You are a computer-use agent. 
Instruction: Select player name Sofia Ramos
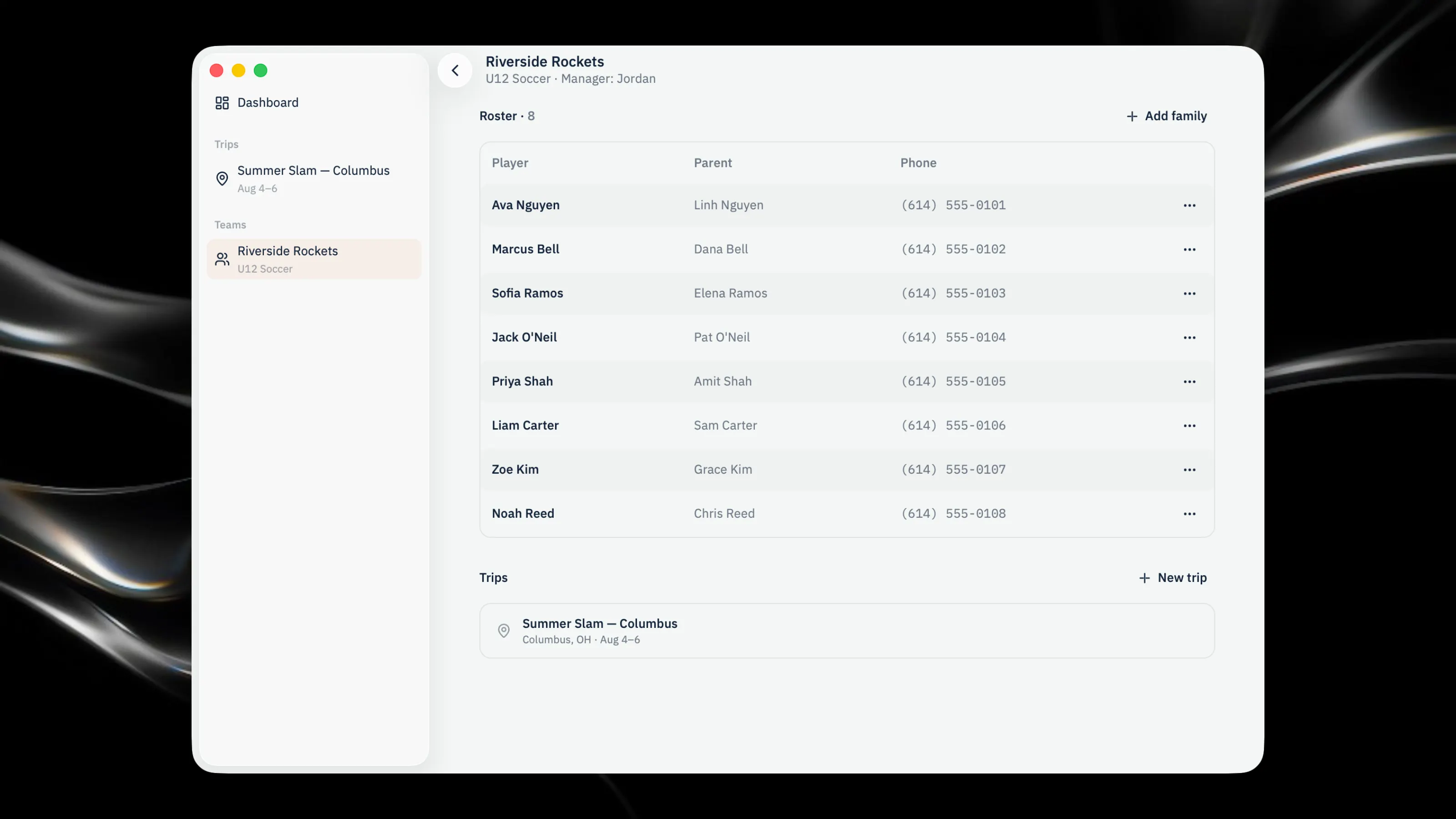527,293
